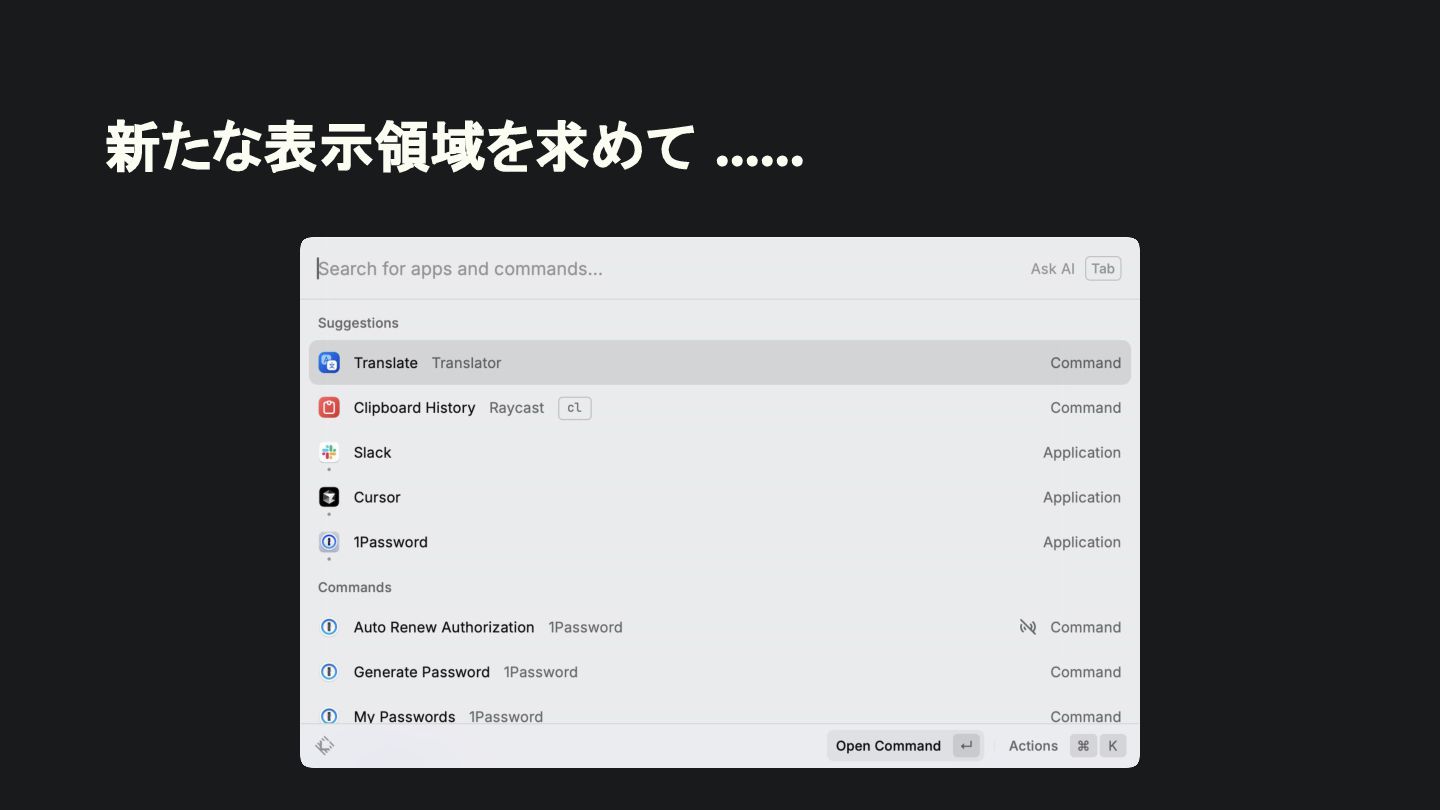Click 'Command' label on Generate Password row

(1085, 672)
